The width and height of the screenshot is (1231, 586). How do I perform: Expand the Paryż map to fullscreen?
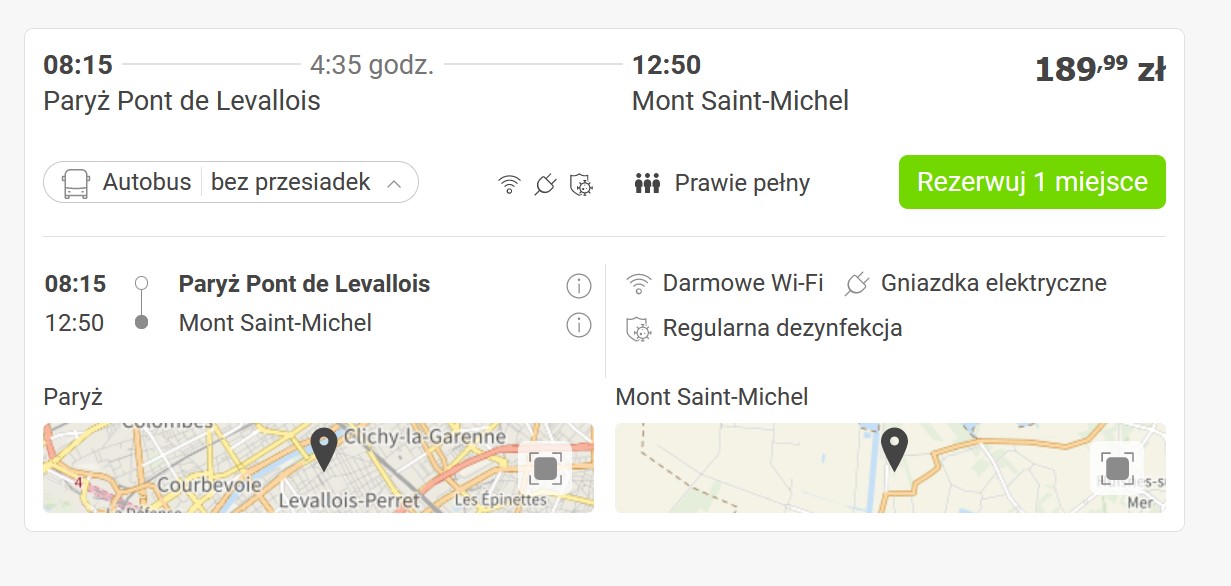[545, 468]
